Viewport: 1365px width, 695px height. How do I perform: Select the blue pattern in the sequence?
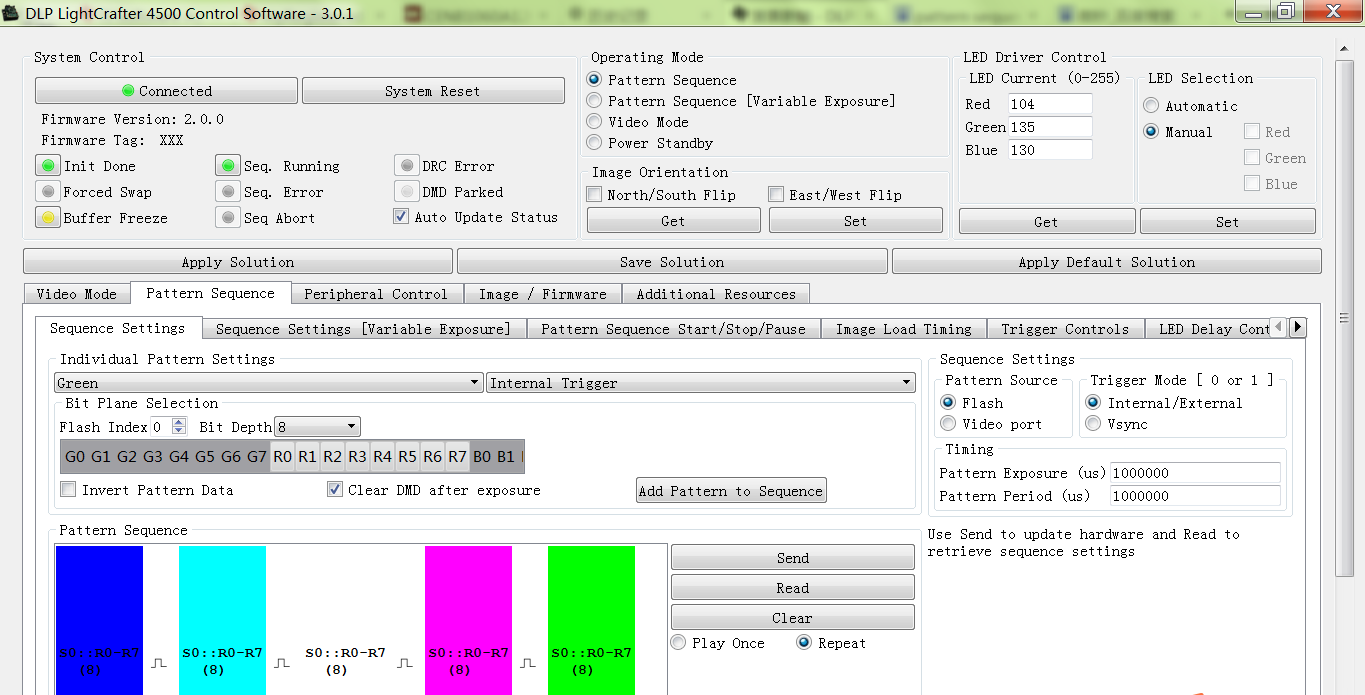click(99, 620)
